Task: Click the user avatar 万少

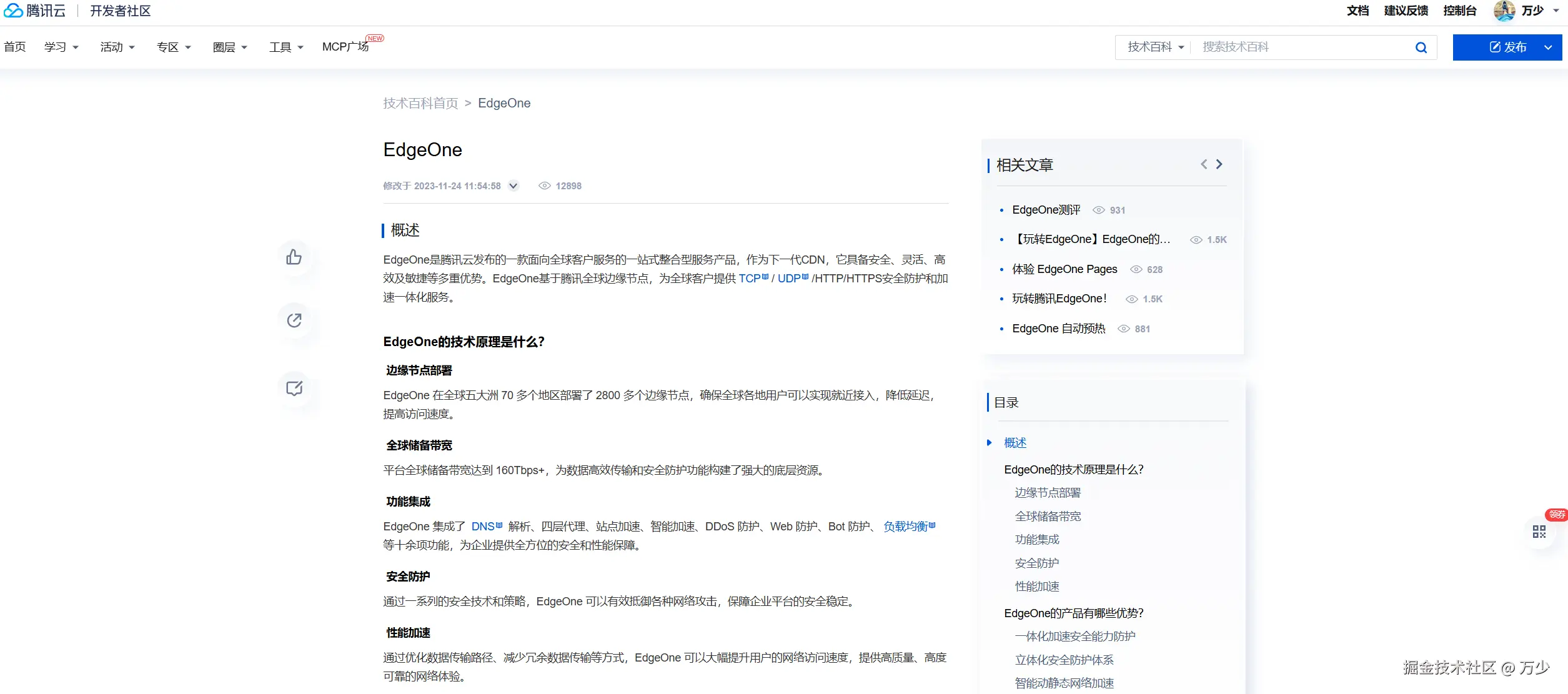Action: pyautogui.click(x=1504, y=11)
